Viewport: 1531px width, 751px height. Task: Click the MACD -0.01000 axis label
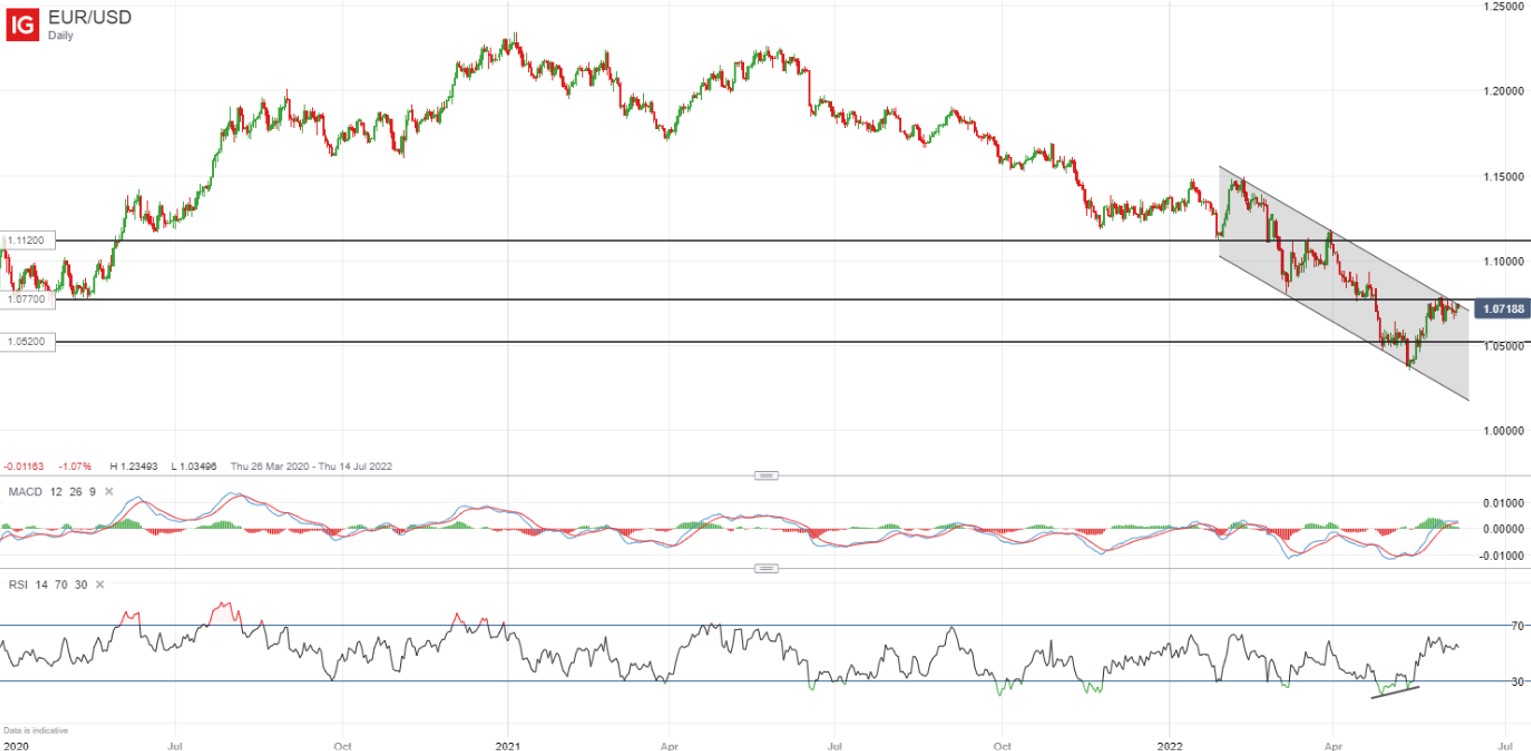(x=1502, y=556)
